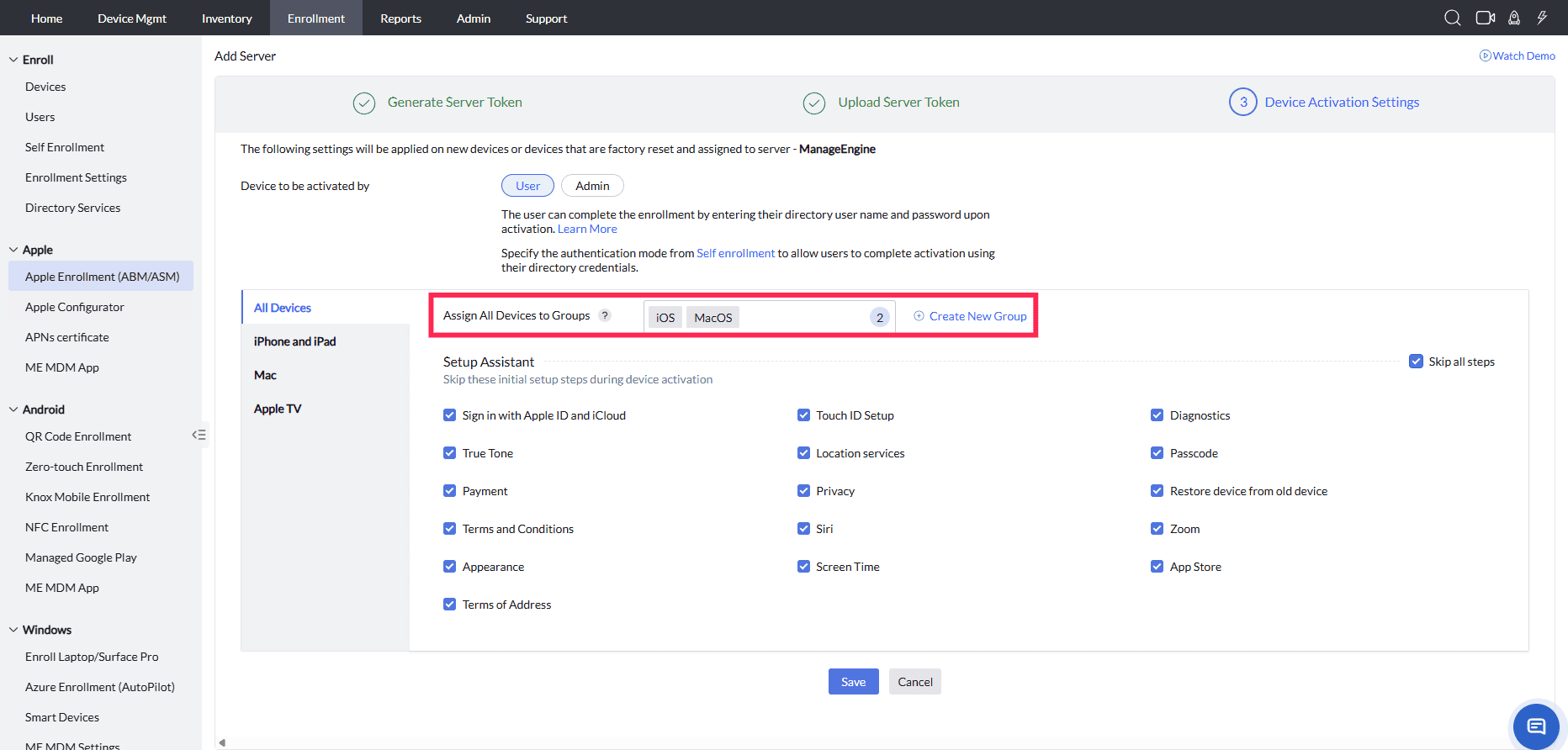The image size is (1568, 750).
Task: Click the groups input field next to MacOS
Action: coord(799,317)
